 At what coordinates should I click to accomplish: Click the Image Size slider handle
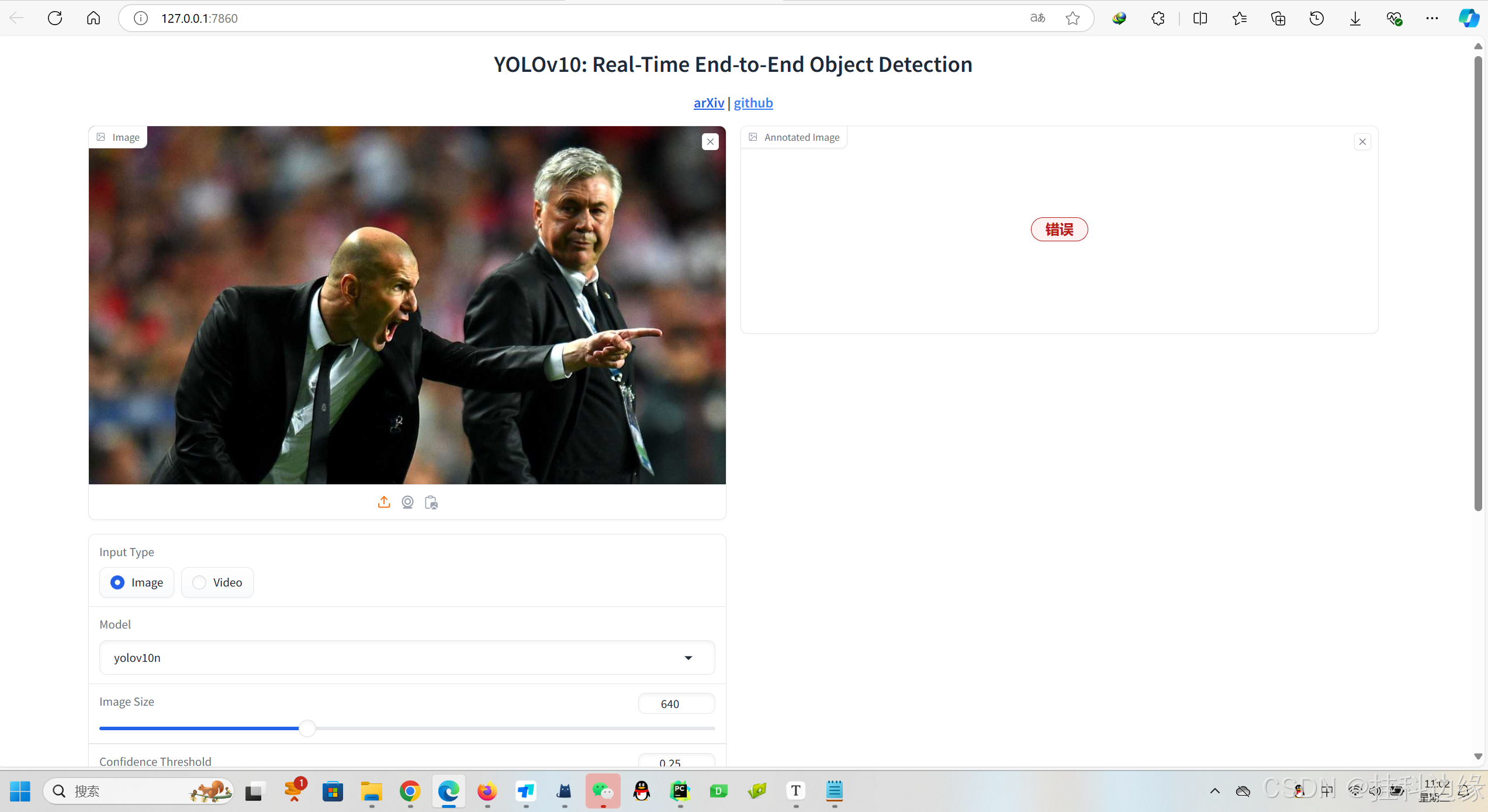click(x=307, y=728)
